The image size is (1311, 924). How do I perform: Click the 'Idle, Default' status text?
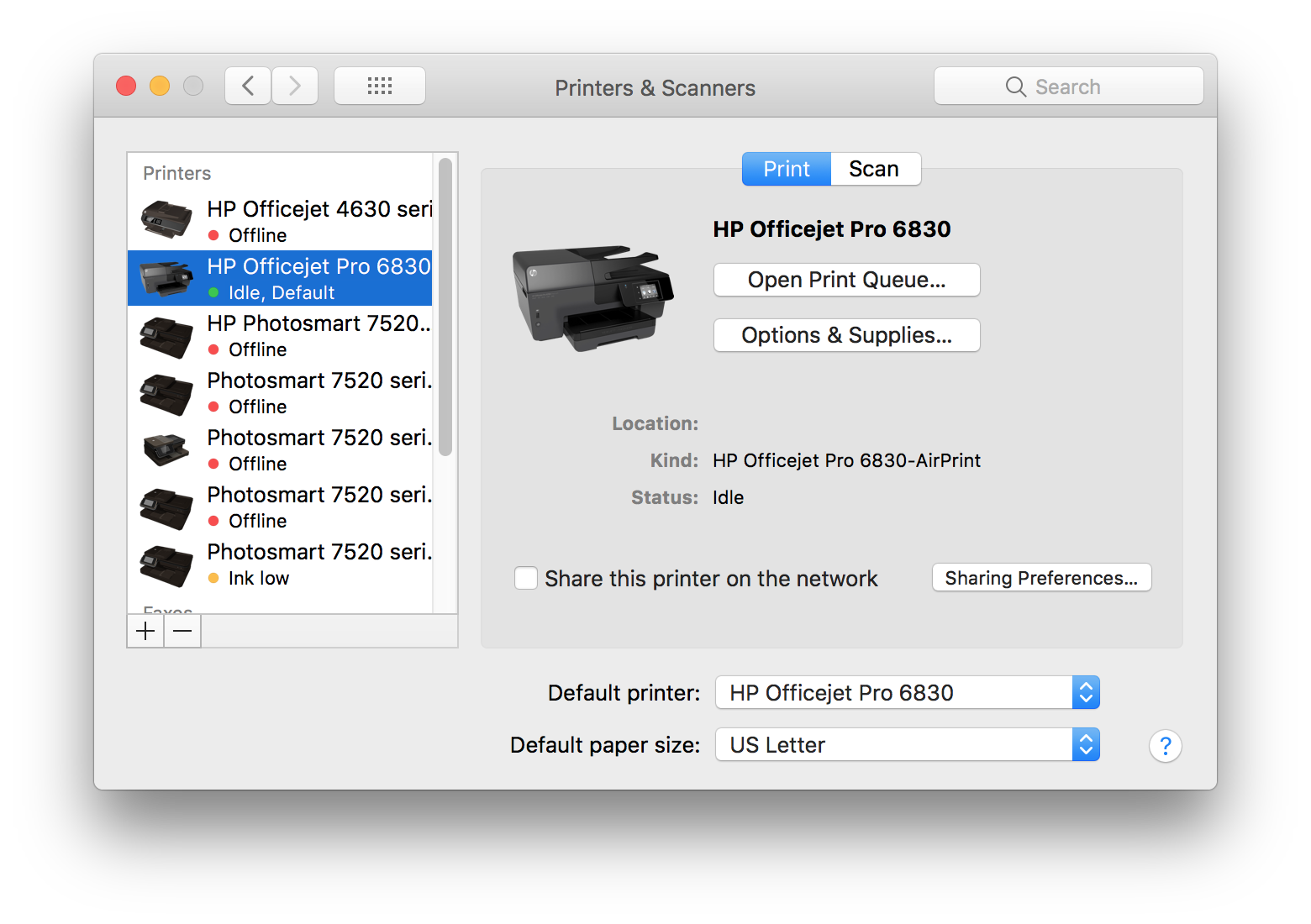tap(282, 292)
